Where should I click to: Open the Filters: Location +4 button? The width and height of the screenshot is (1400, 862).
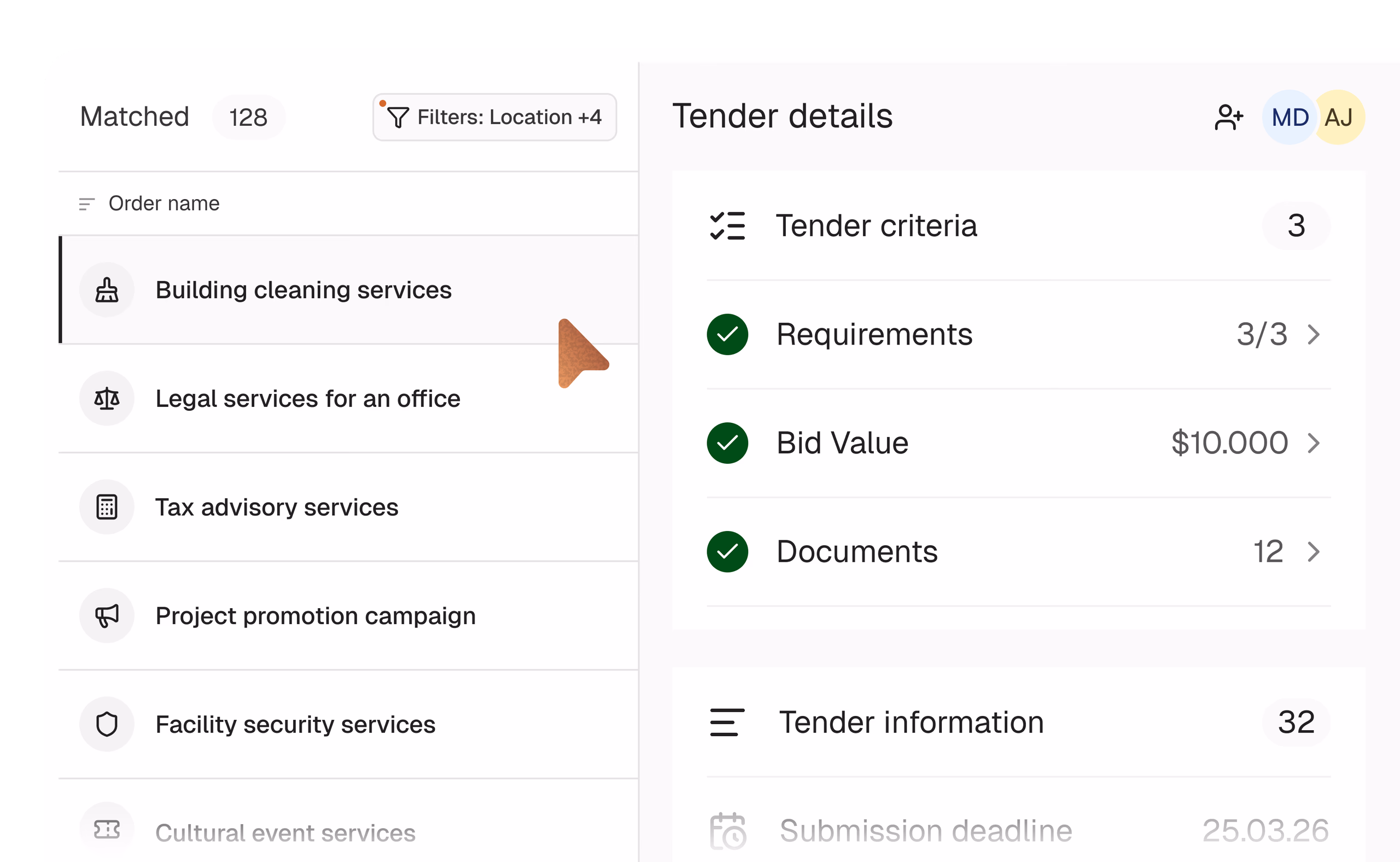click(x=494, y=117)
